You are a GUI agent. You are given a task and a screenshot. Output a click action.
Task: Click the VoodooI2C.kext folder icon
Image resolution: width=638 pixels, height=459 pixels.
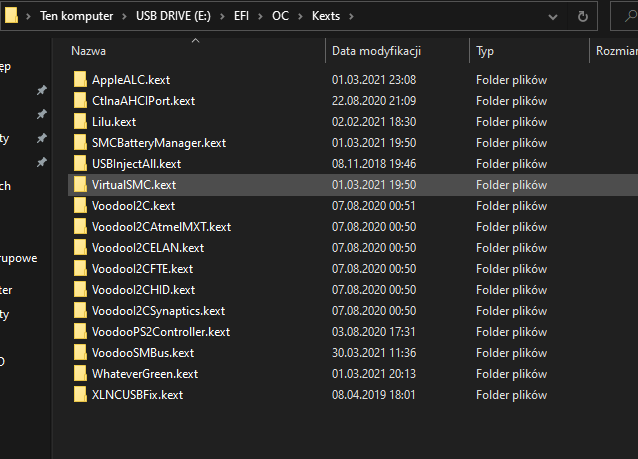pyautogui.click(x=80, y=205)
